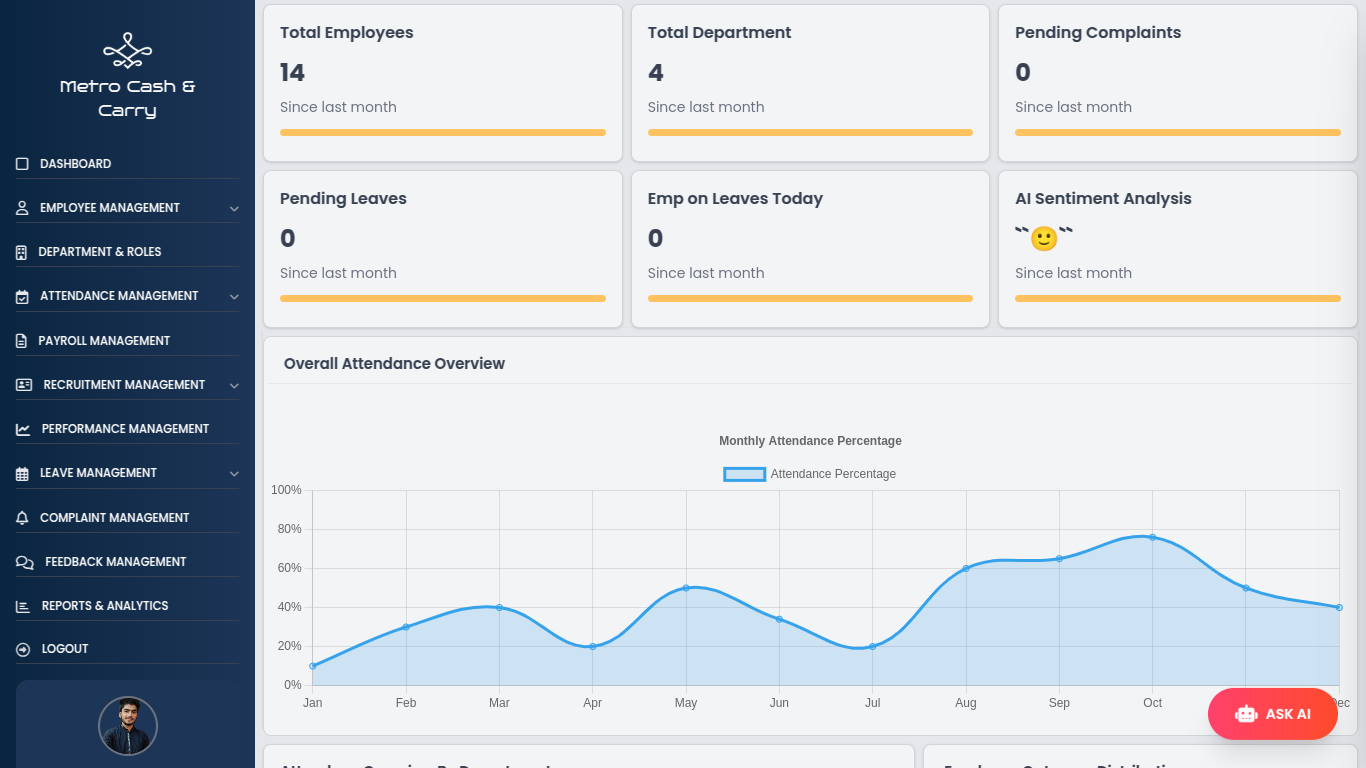Open Complaint Management via the bell icon

[21, 517]
